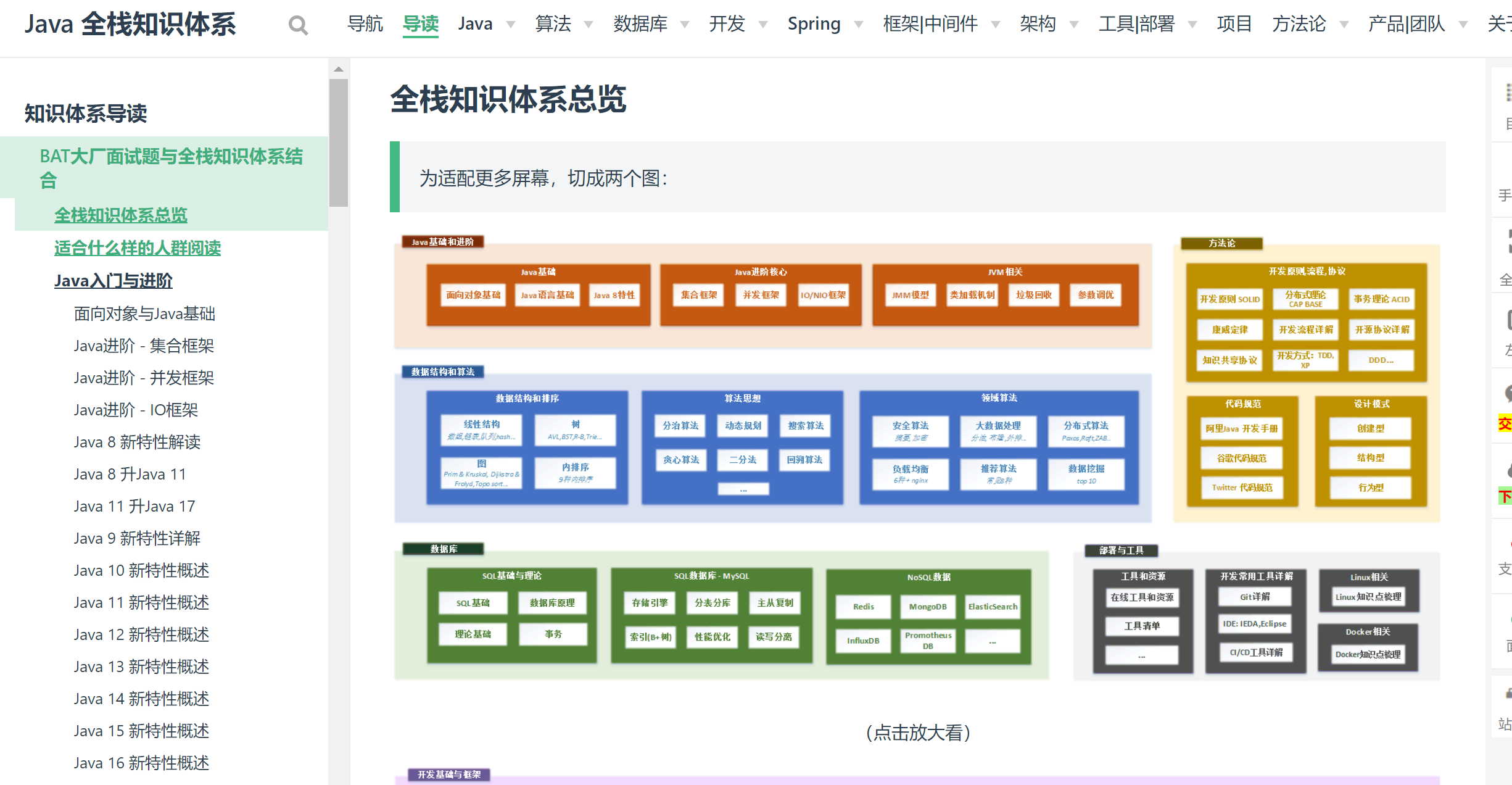Expand the 框架|中间件 dropdown
This screenshot has height=785, width=1512.
point(941,24)
